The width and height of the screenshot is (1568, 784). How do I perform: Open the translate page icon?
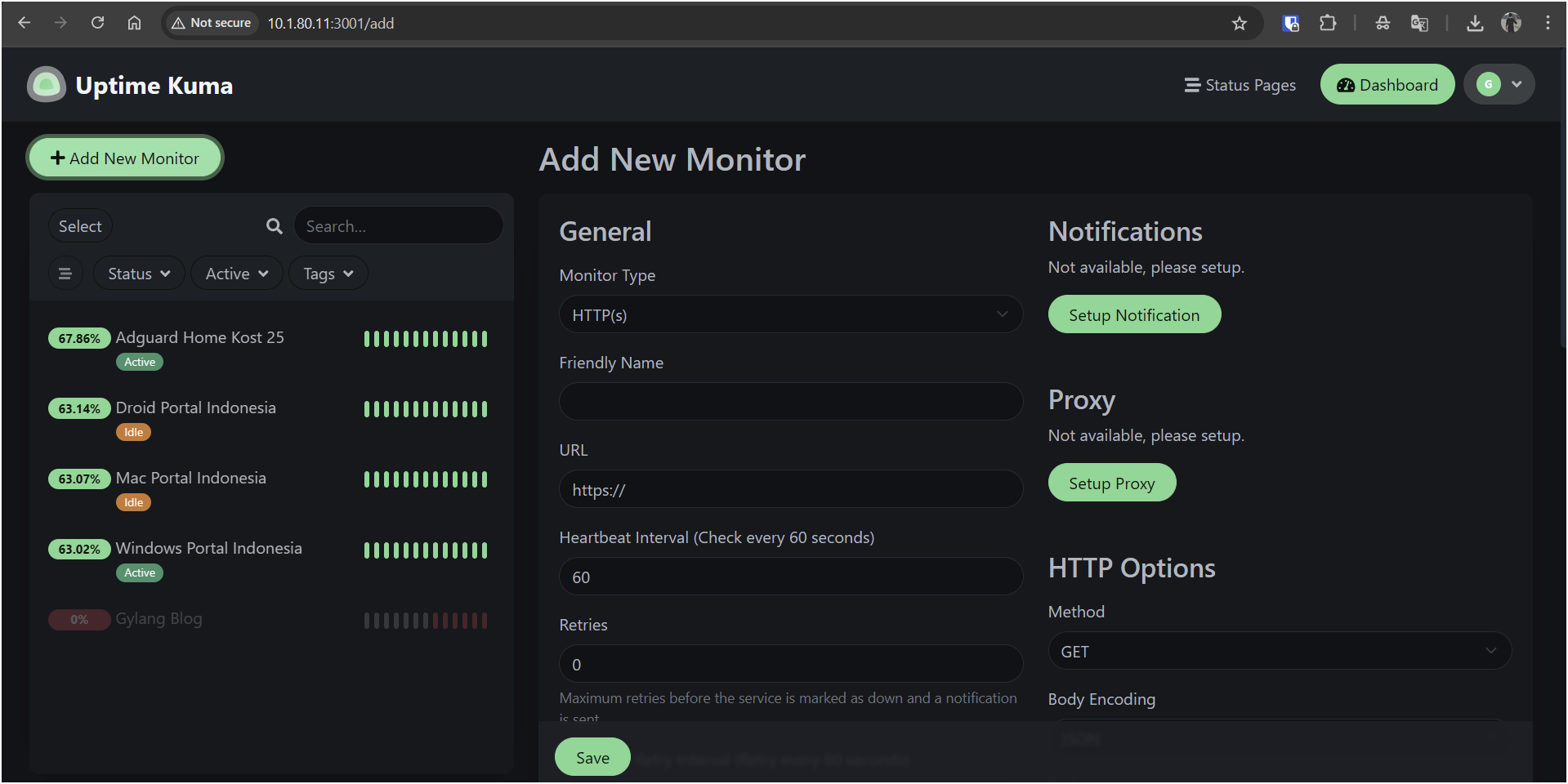[1419, 23]
